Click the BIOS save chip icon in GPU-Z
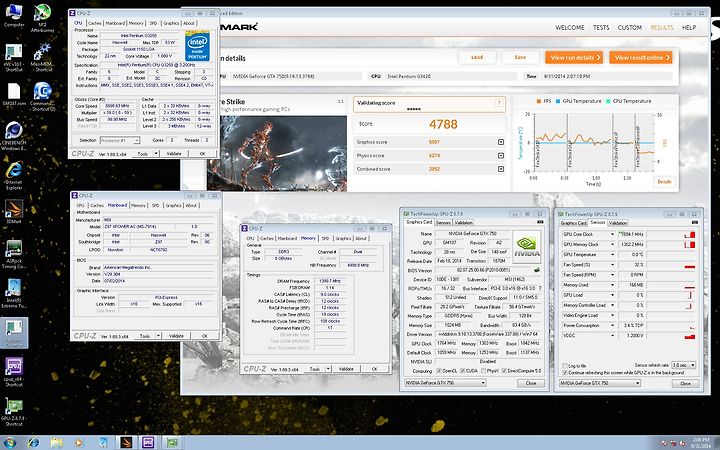720x450 pixels. (x=536, y=270)
